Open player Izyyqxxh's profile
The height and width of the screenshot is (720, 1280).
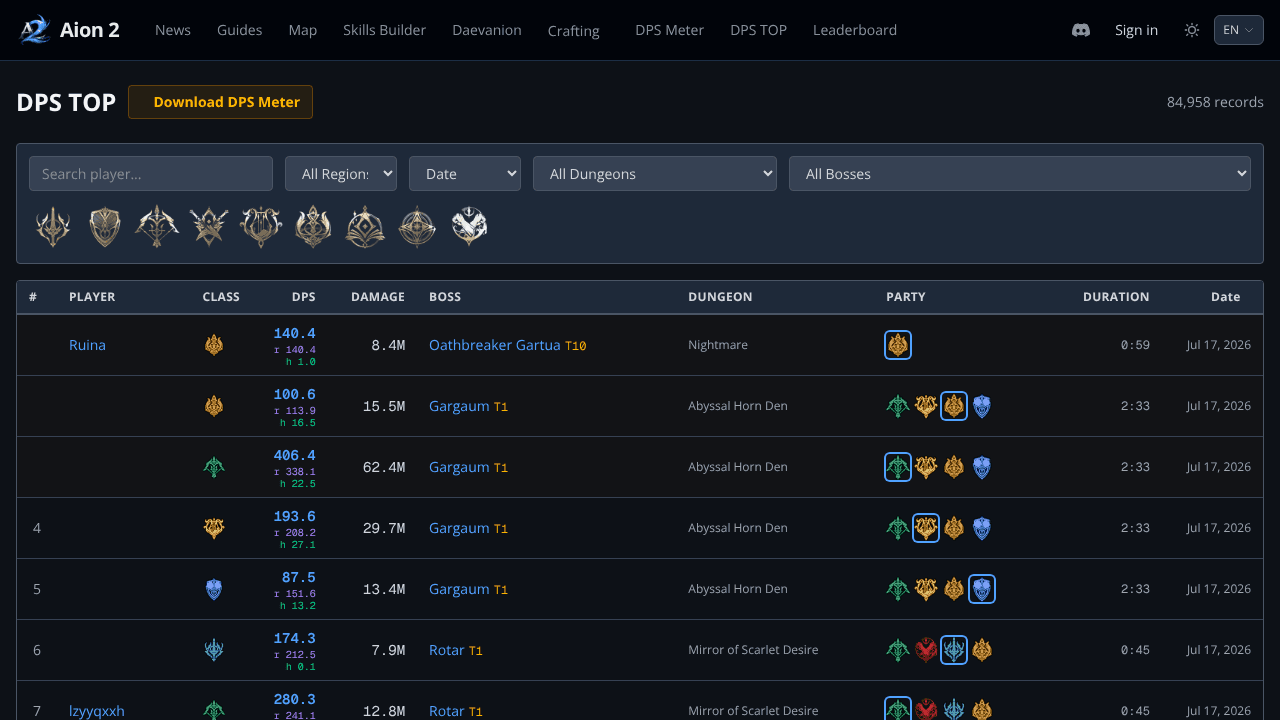(x=97, y=711)
